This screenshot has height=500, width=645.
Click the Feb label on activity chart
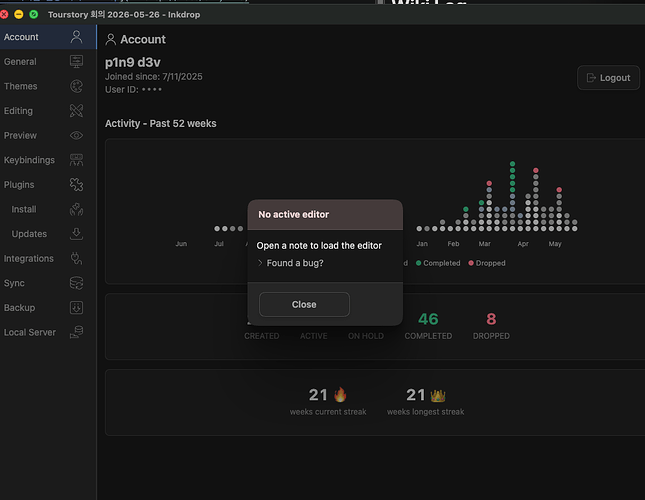(453, 244)
